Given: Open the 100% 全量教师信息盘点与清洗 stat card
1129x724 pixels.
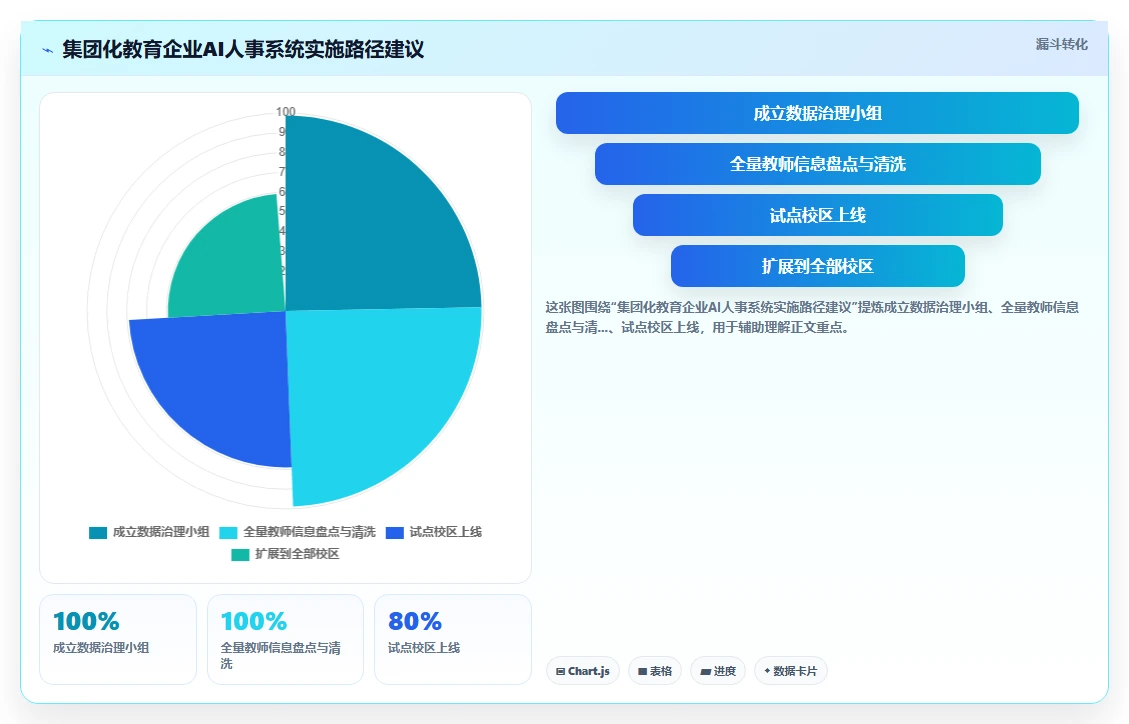Looking at the screenshot, I should (285, 639).
